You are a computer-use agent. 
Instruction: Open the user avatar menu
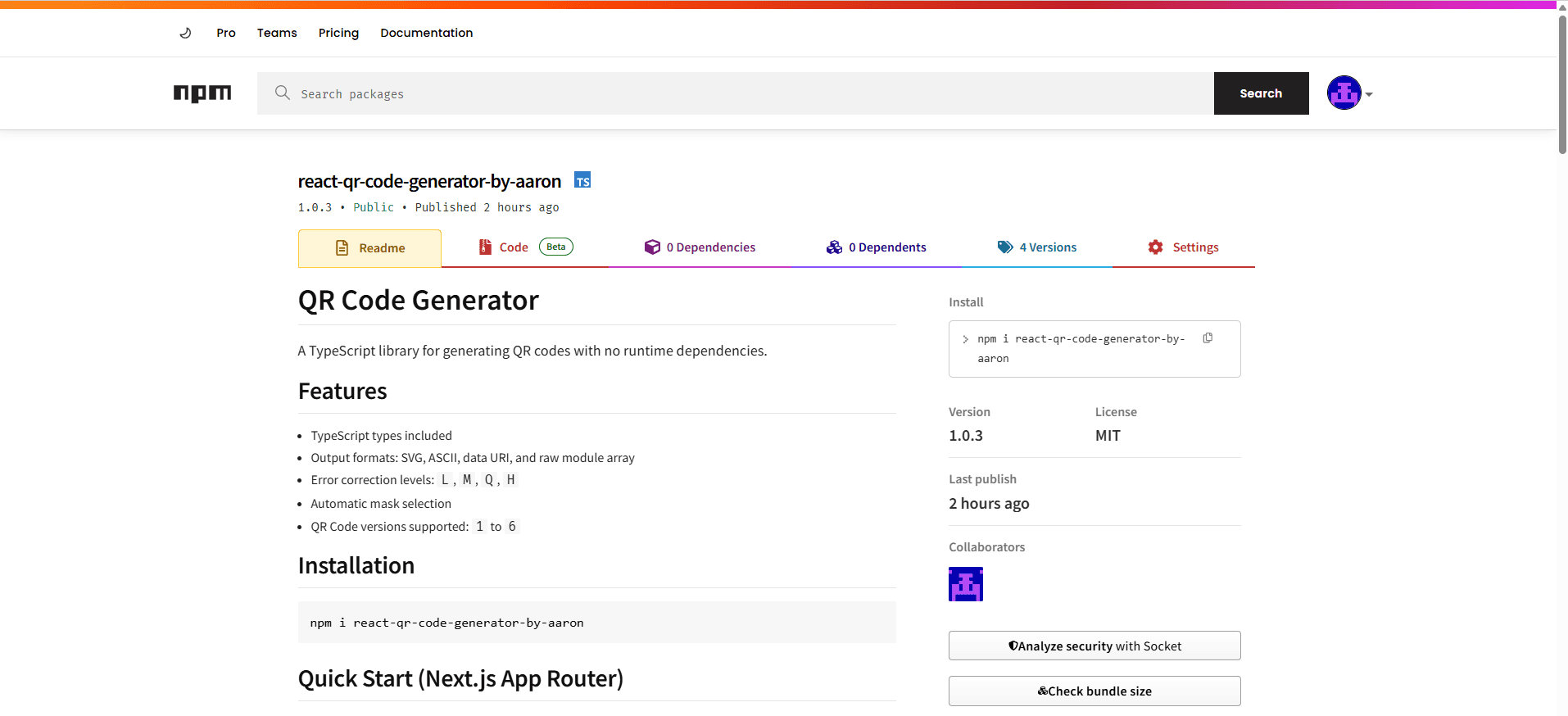(1349, 93)
